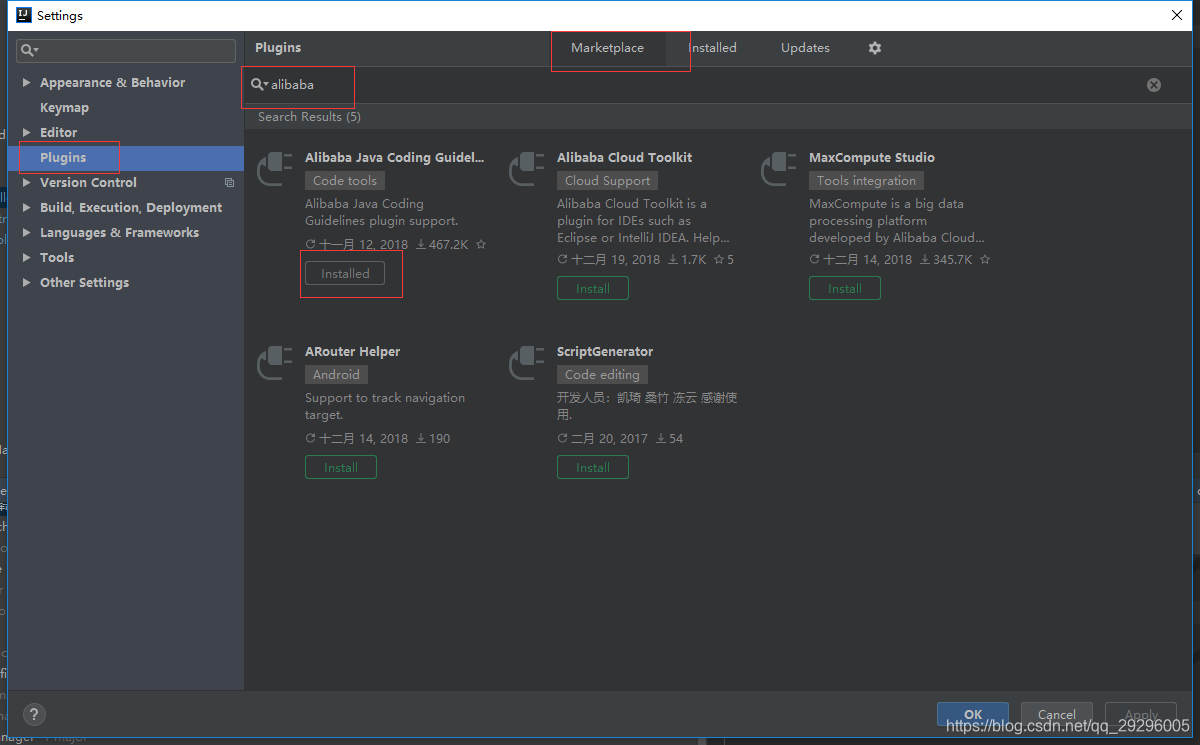Click the copy icon beside Version Control

click(229, 183)
